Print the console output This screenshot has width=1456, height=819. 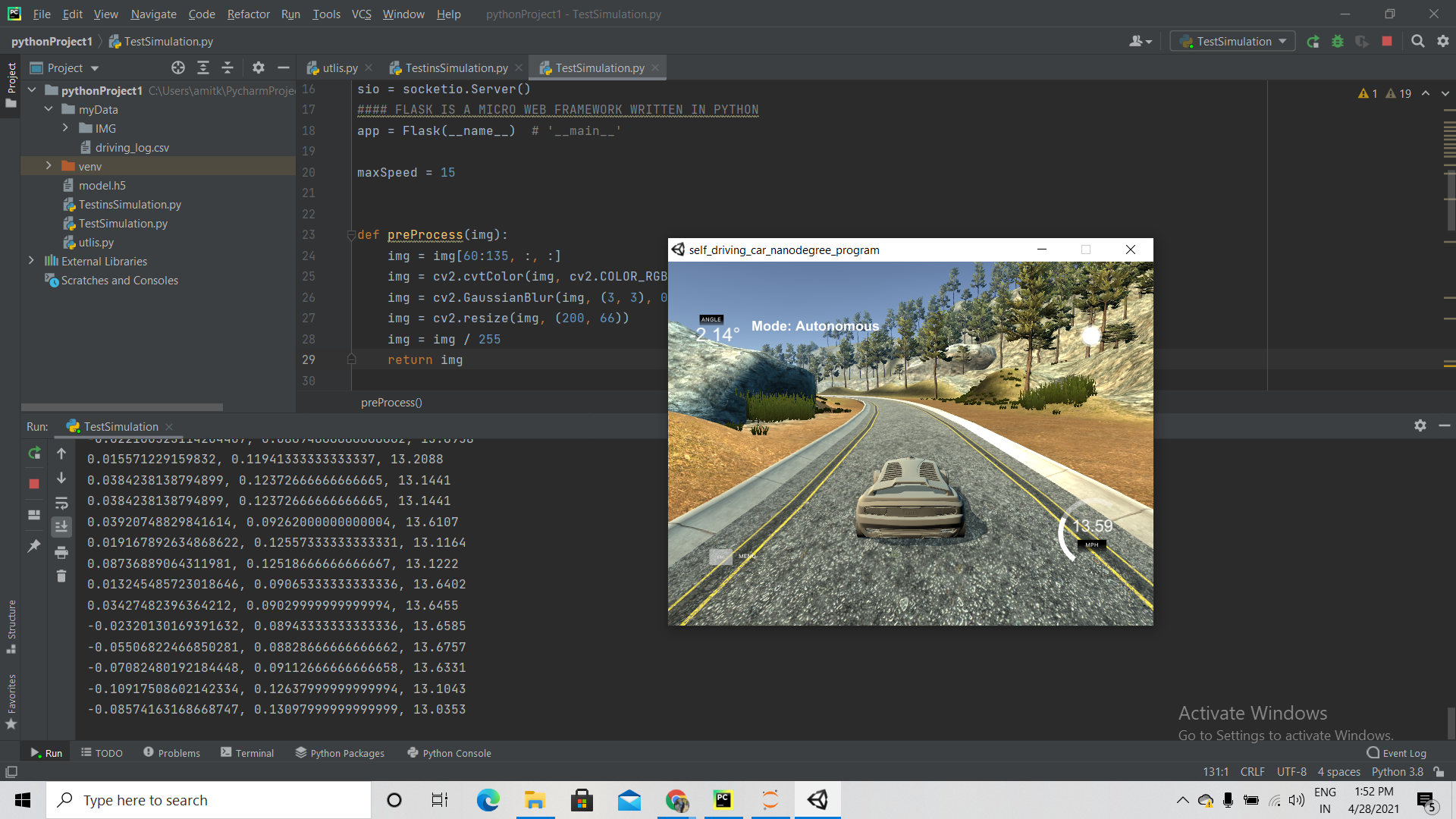click(61, 553)
